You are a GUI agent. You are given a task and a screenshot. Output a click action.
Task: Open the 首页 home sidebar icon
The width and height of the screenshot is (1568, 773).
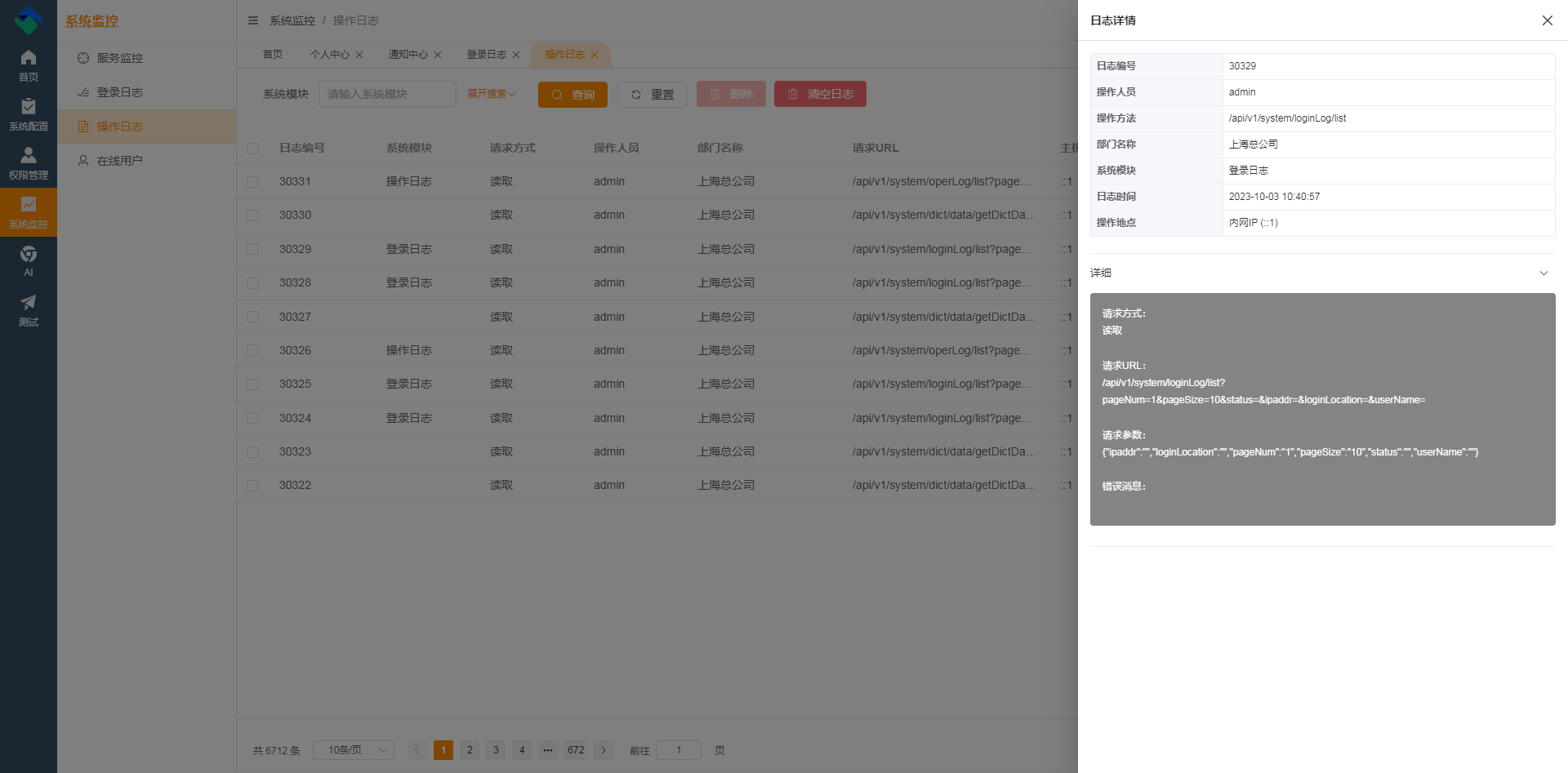(x=29, y=65)
